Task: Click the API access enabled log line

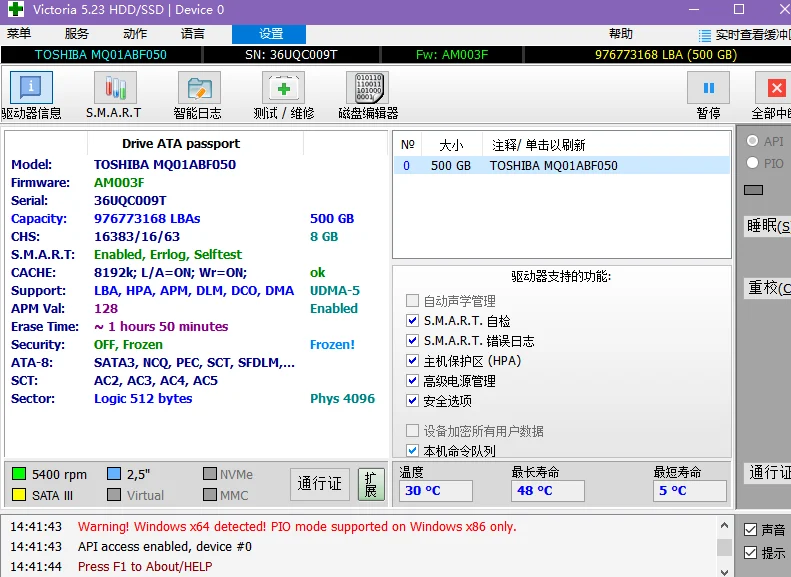Action: pos(164,547)
